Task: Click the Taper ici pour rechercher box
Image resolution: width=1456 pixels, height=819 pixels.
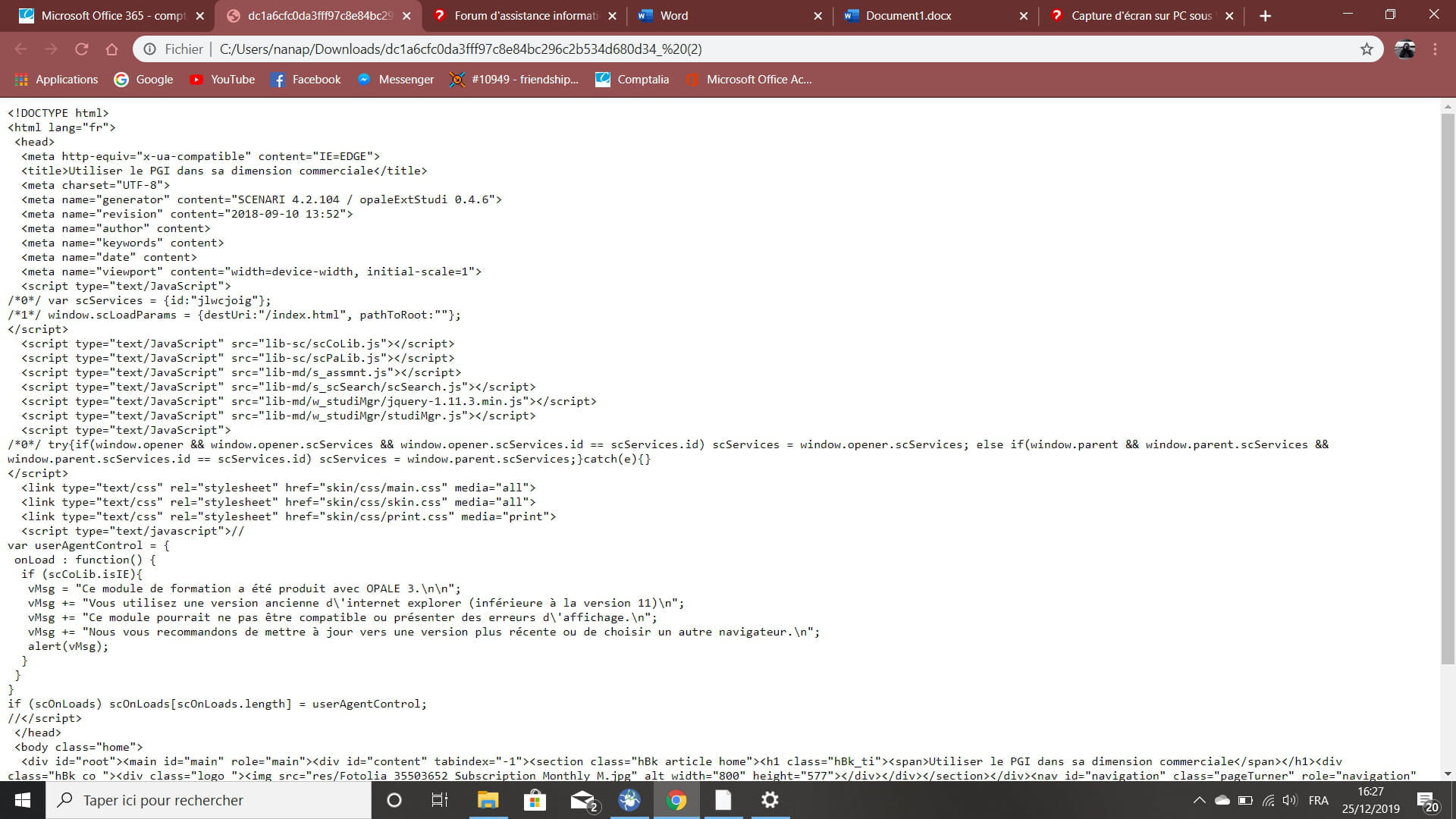Action: click(209, 800)
